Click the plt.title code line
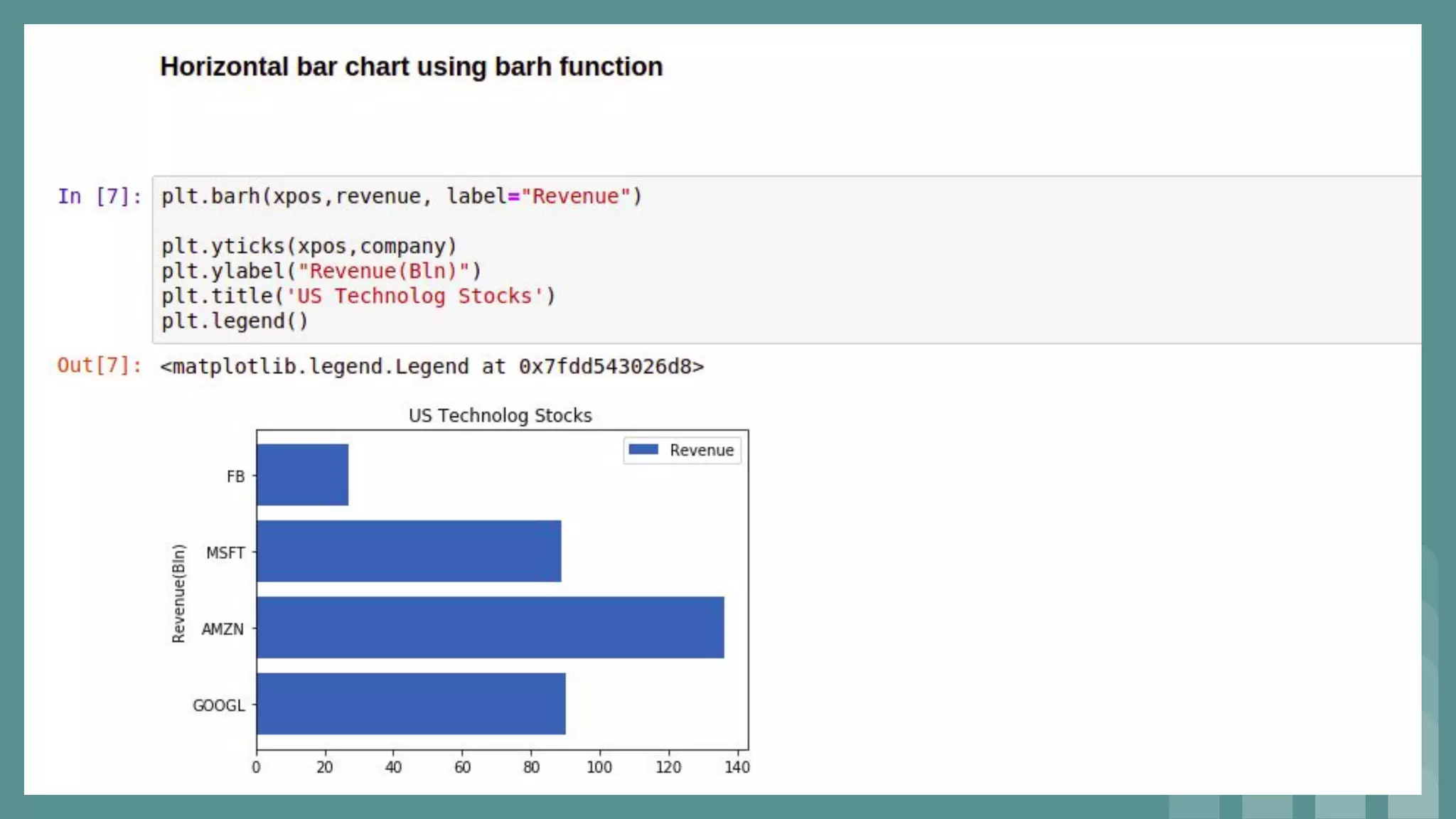The width and height of the screenshot is (1456, 819). 358,296
